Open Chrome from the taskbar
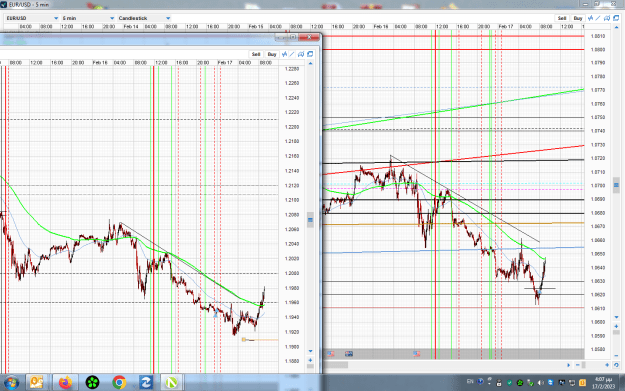Viewport: 625px width, 391px height. 119,383
